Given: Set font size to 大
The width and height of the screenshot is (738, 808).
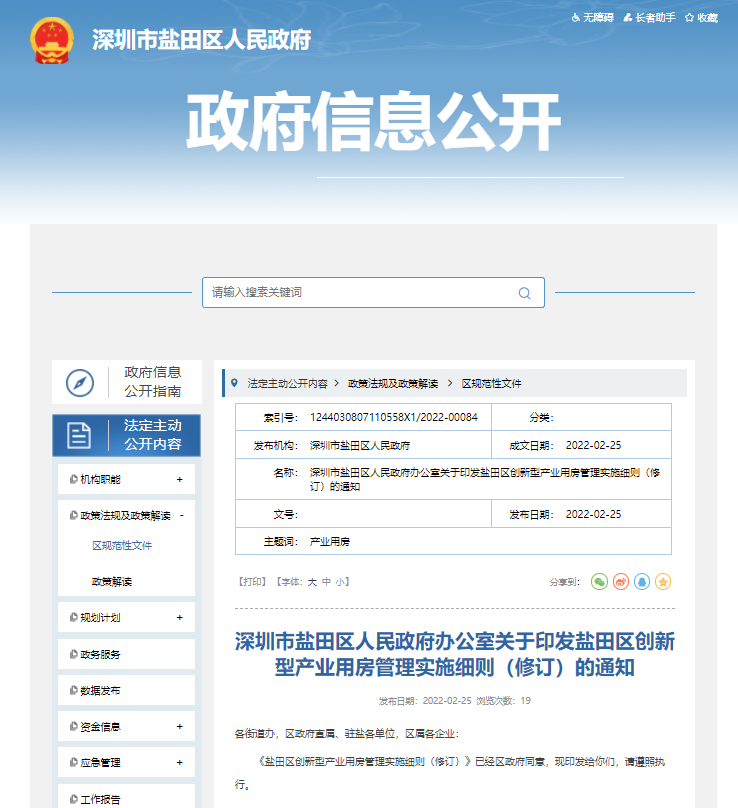Looking at the screenshot, I should 312,582.
